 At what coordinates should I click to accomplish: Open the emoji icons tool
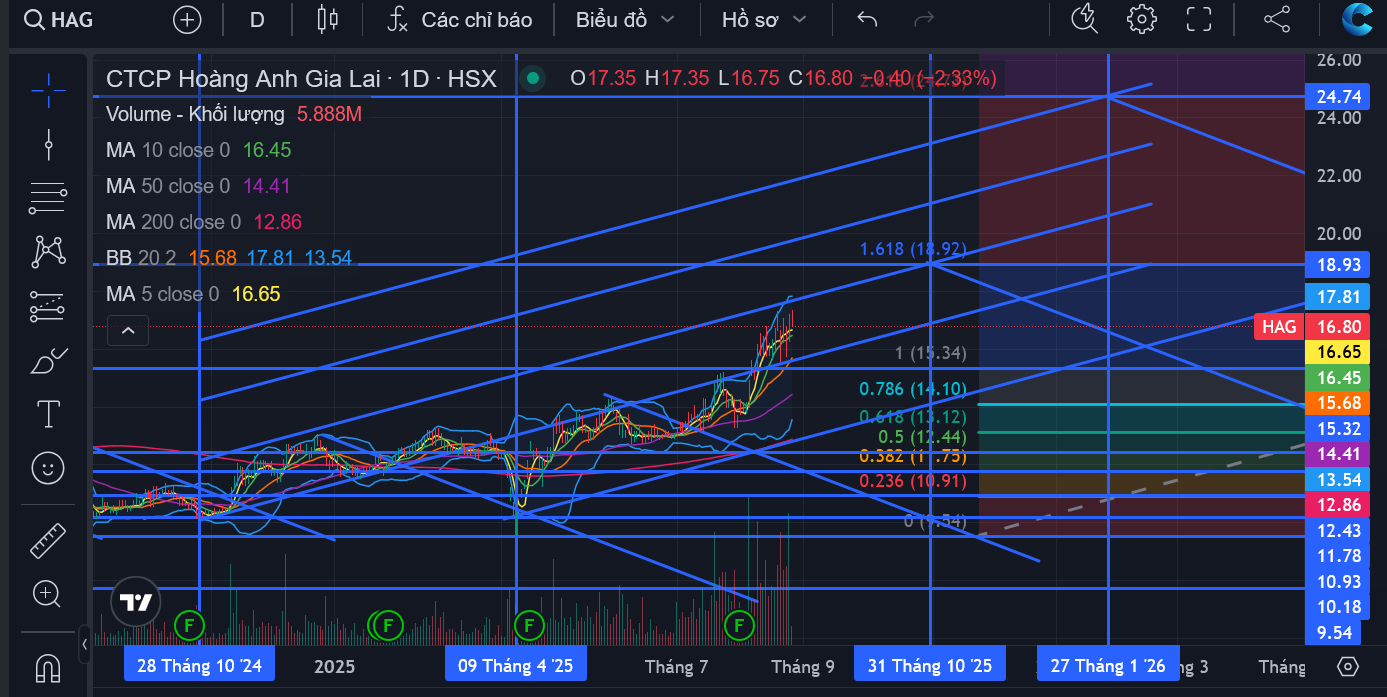(48, 467)
